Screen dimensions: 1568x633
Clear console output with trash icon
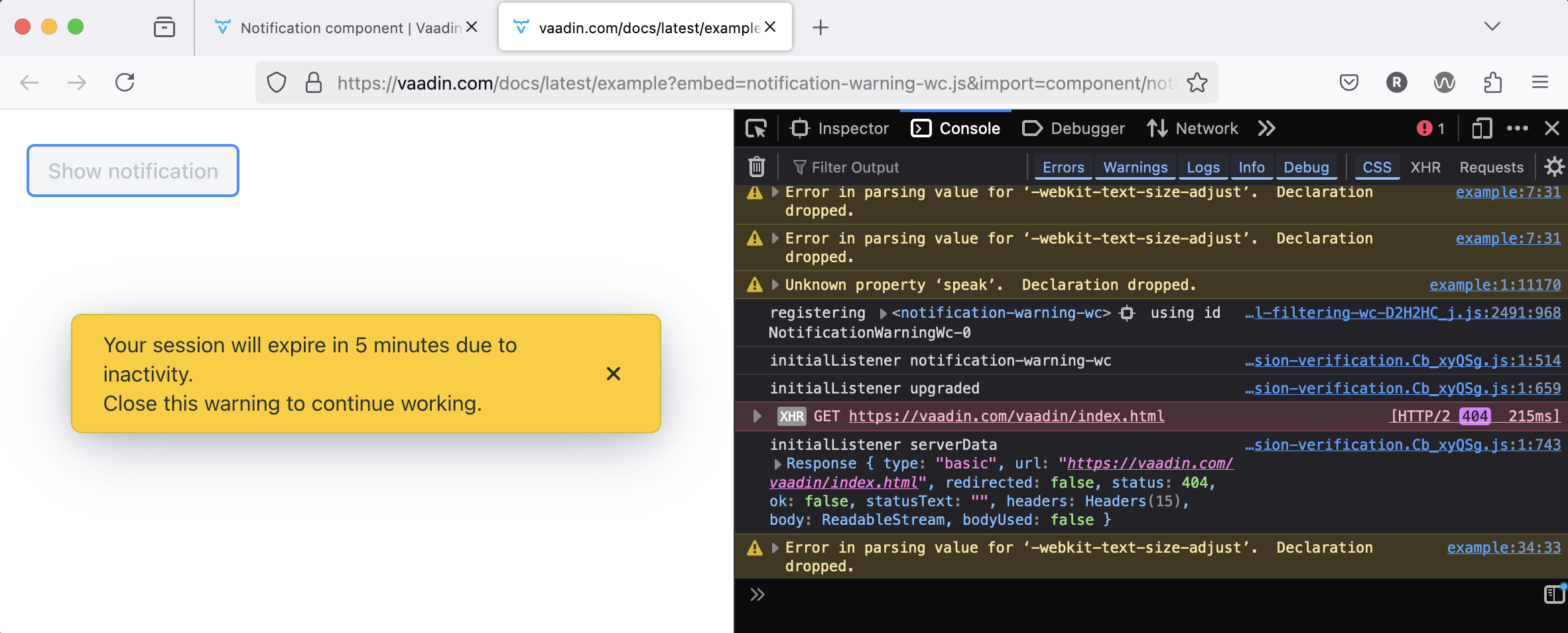757,167
